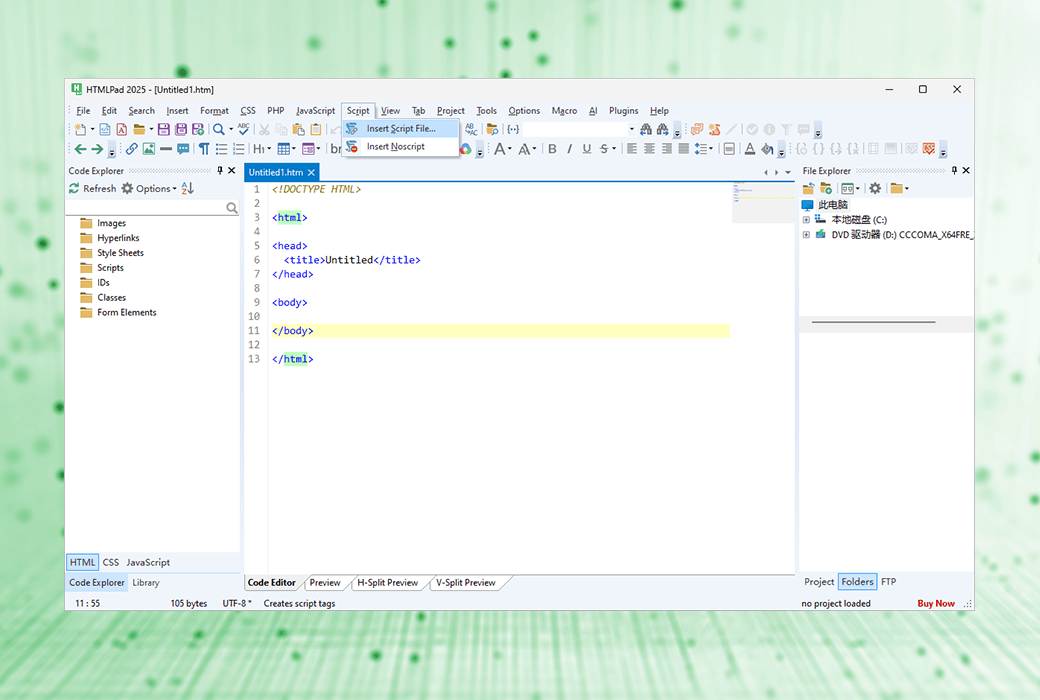Expand the DVD 驱动器 (D:) tree node
Viewport: 1040px width, 700px height.
pyautogui.click(x=806, y=234)
